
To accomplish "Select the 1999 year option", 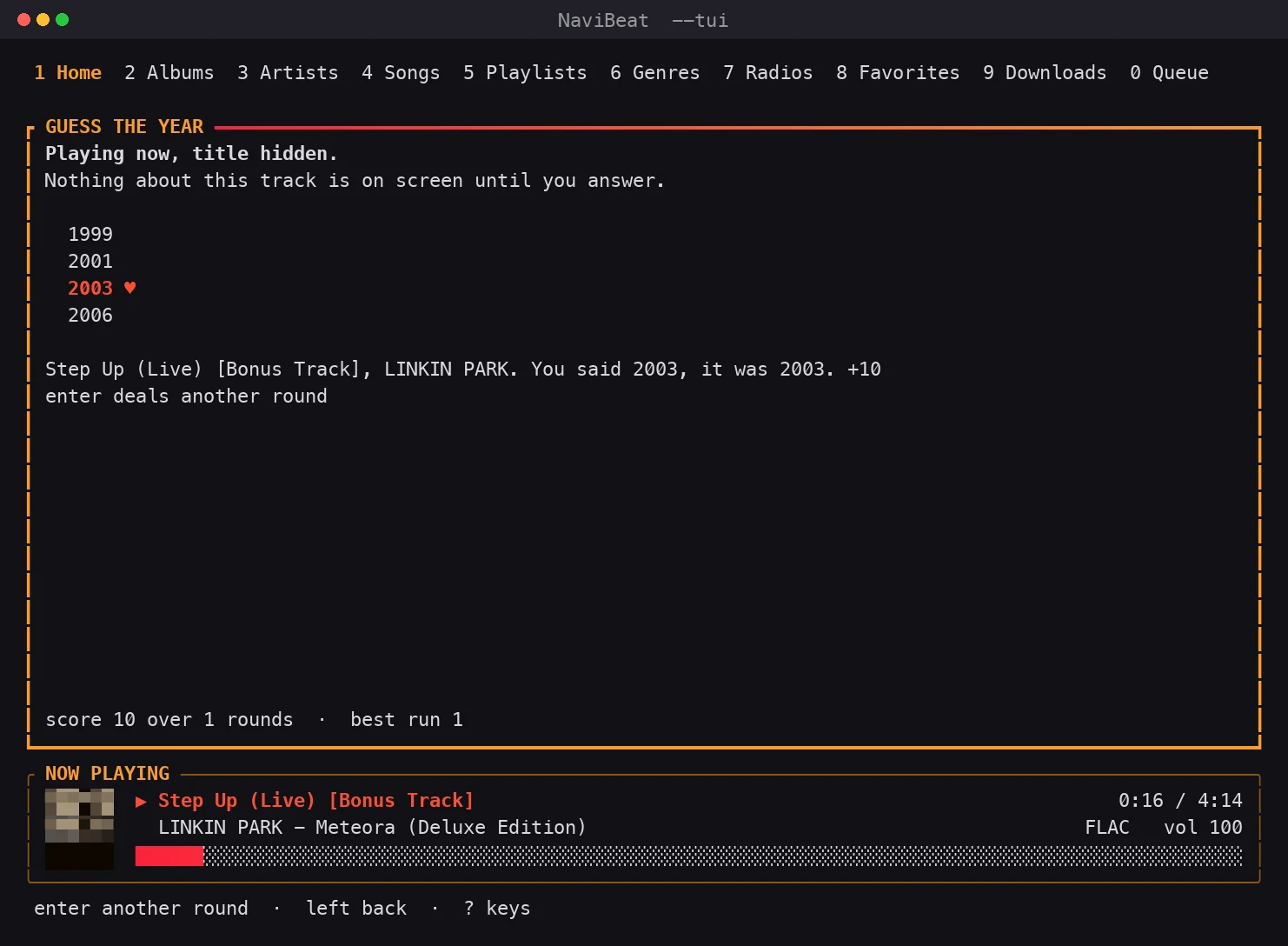I will pos(90,235).
